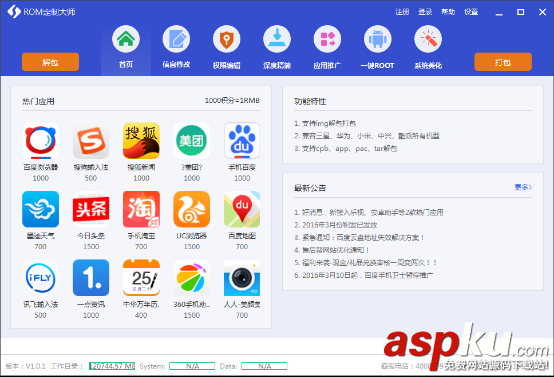Open 更多> link in announcements
Screen dimensions: 554x377
click(523, 187)
